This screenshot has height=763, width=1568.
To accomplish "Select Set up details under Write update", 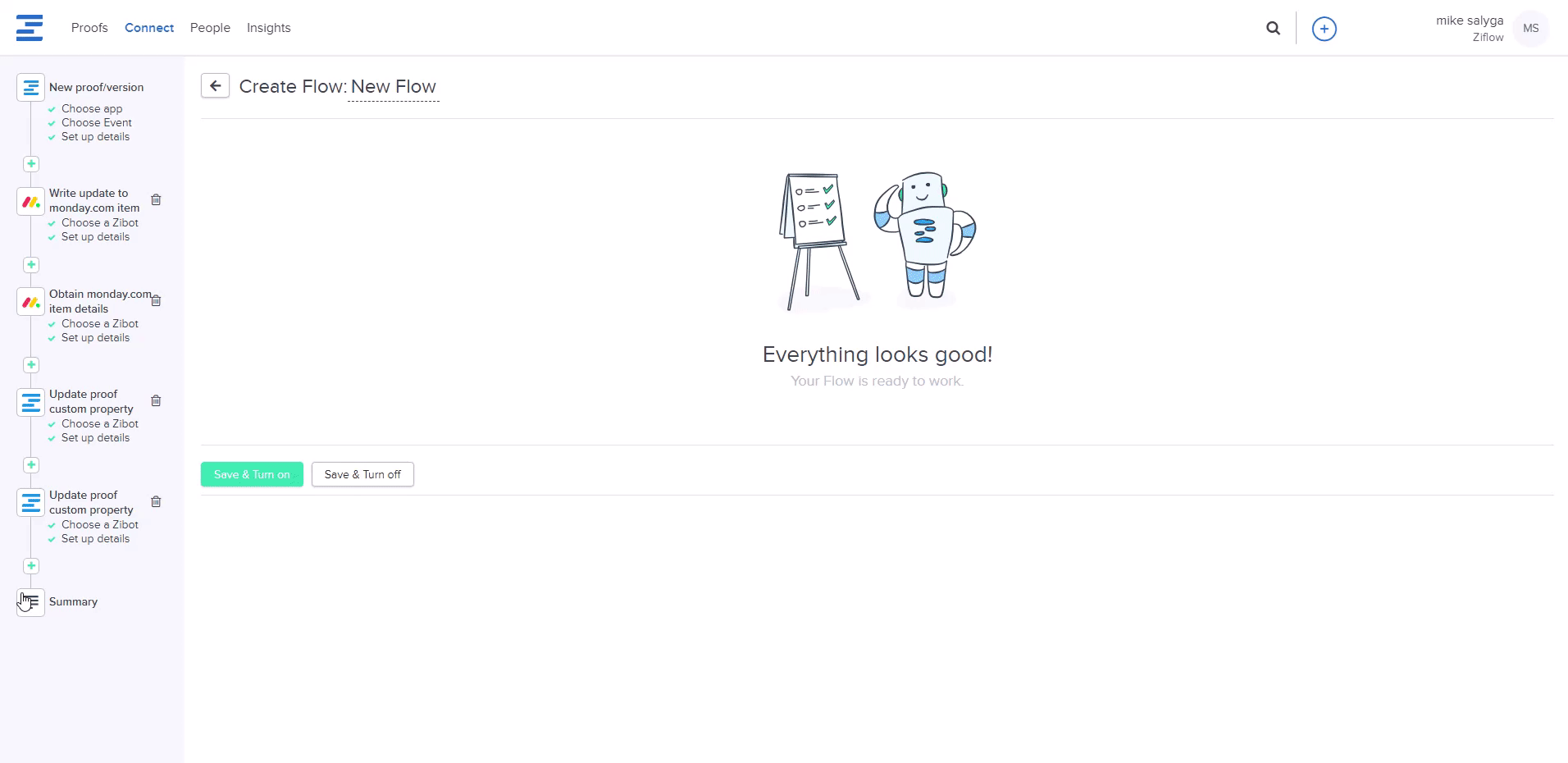I will (95, 237).
